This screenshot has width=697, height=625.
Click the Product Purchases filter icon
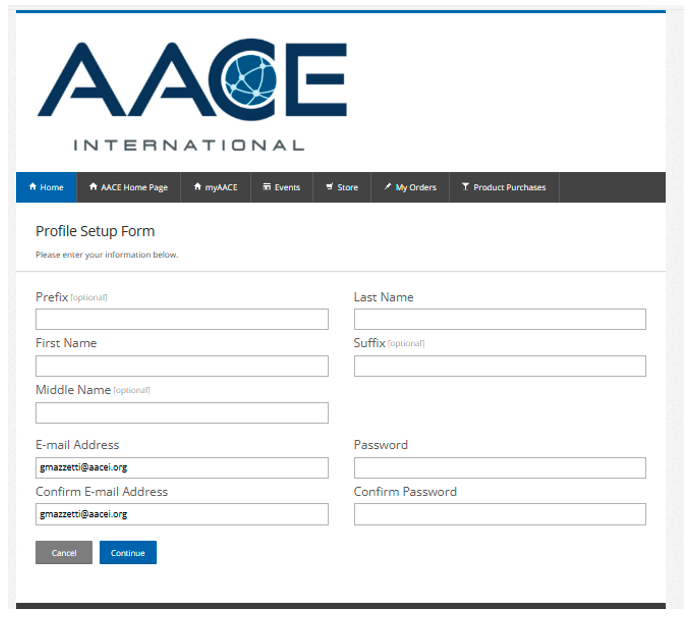point(465,187)
